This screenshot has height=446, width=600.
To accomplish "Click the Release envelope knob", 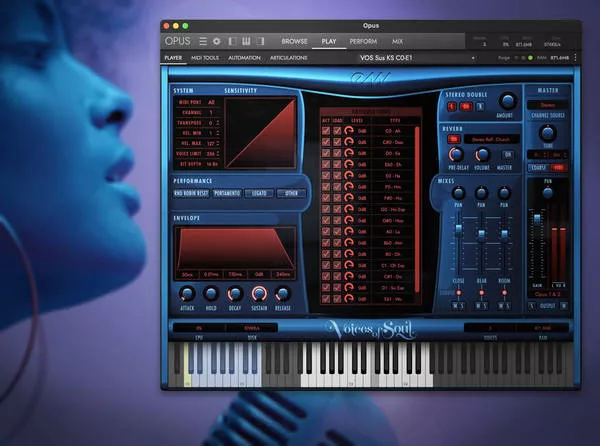I will coord(283,294).
